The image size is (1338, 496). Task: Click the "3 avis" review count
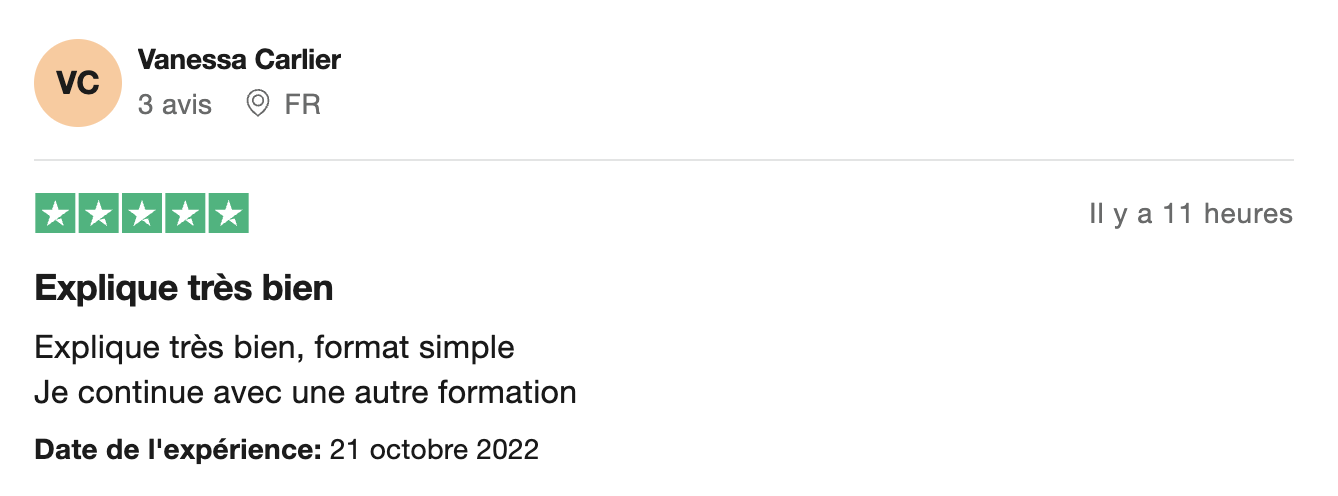click(175, 104)
